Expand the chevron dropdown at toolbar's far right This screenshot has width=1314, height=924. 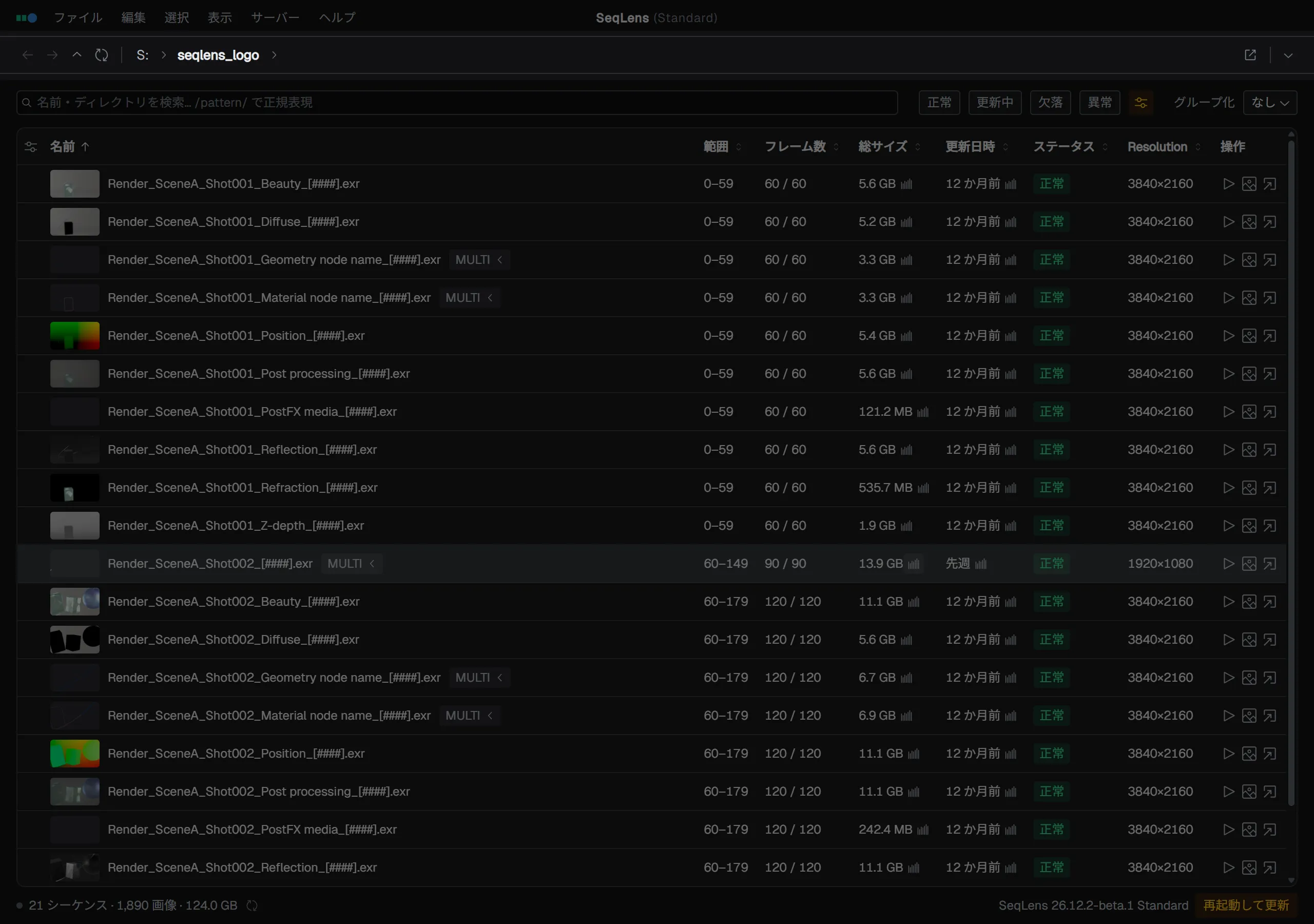pyautogui.click(x=1288, y=55)
